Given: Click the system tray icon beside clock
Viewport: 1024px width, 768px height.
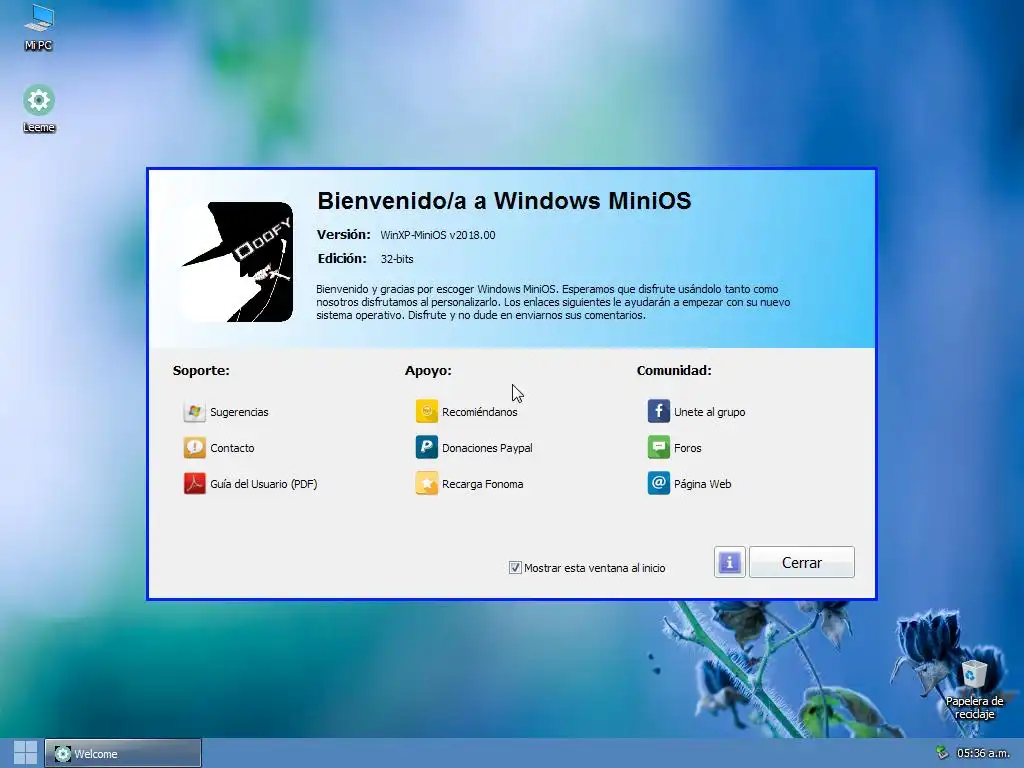Looking at the screenshot, I should pos(941,753).
